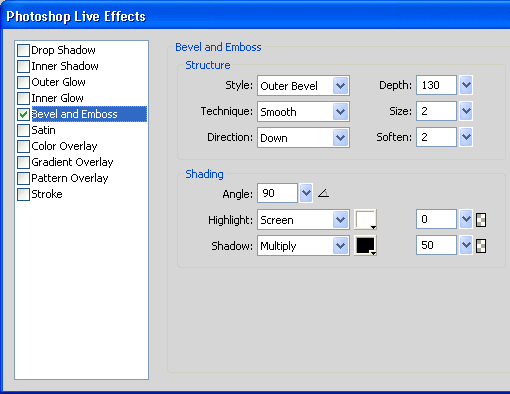This screenshot has height=394, width=510.
Task: Turn on the Stroke checkbox
Action: [x=23, y=194]
